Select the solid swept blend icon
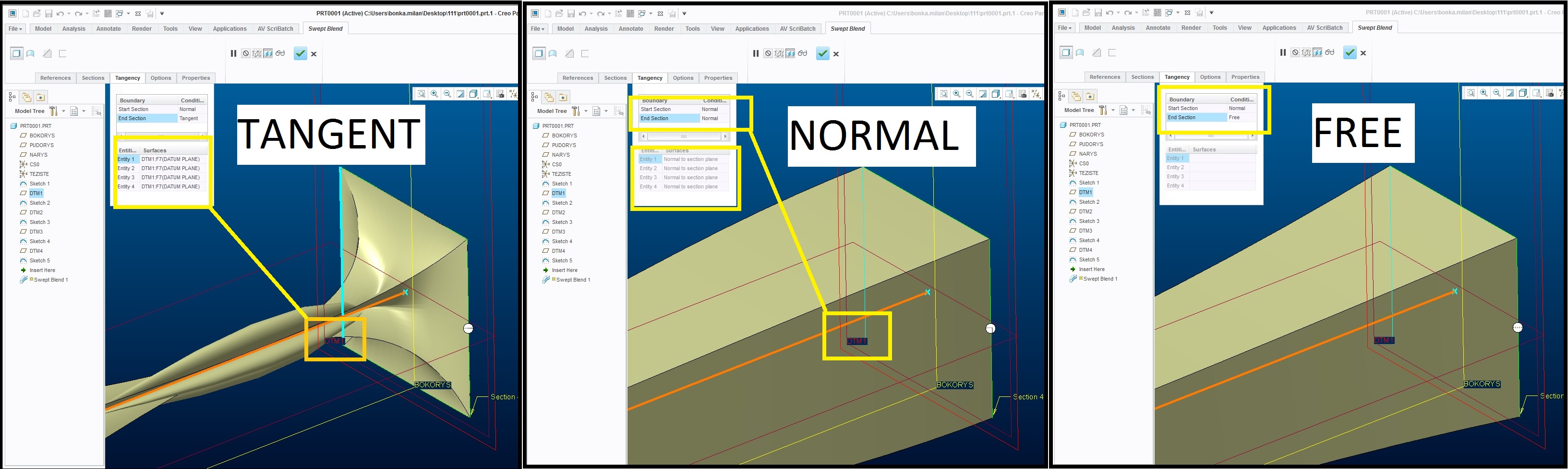Viewport: 1568px width, 469px height. pos(17,53)
